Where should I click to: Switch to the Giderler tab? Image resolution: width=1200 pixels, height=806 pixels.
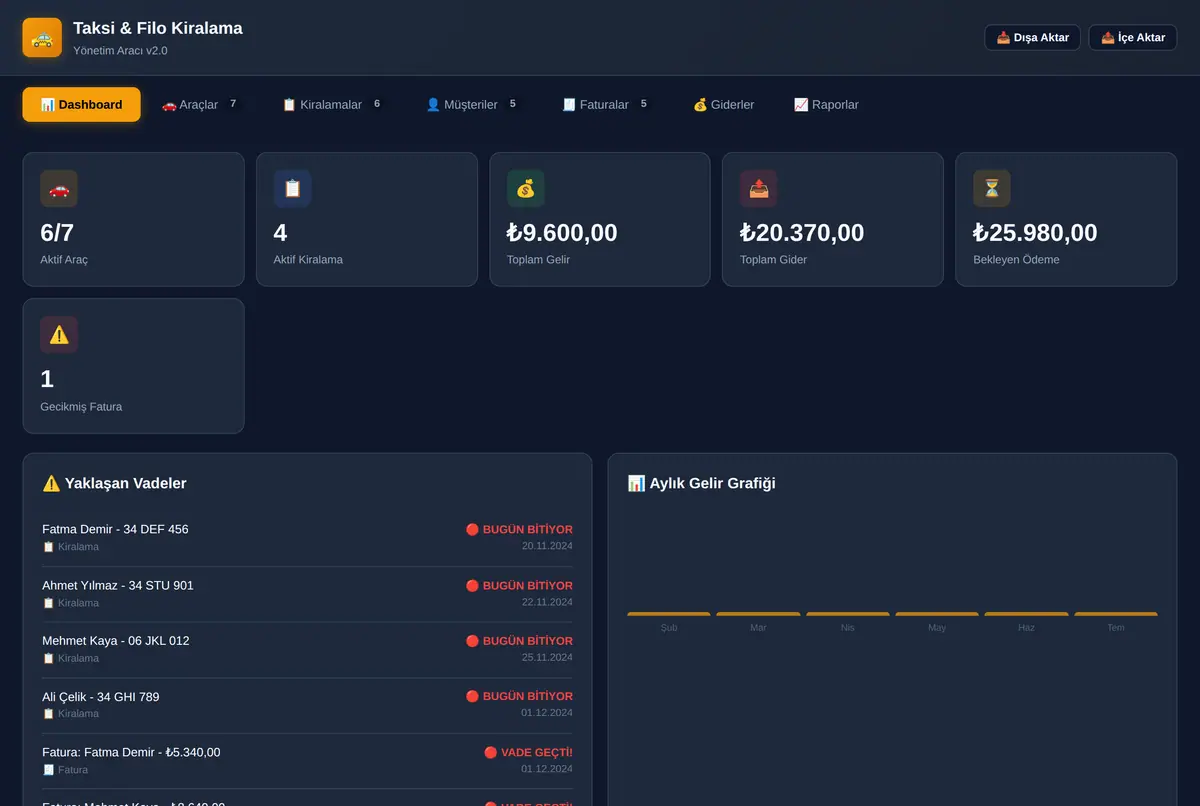[x=724, y=104]
